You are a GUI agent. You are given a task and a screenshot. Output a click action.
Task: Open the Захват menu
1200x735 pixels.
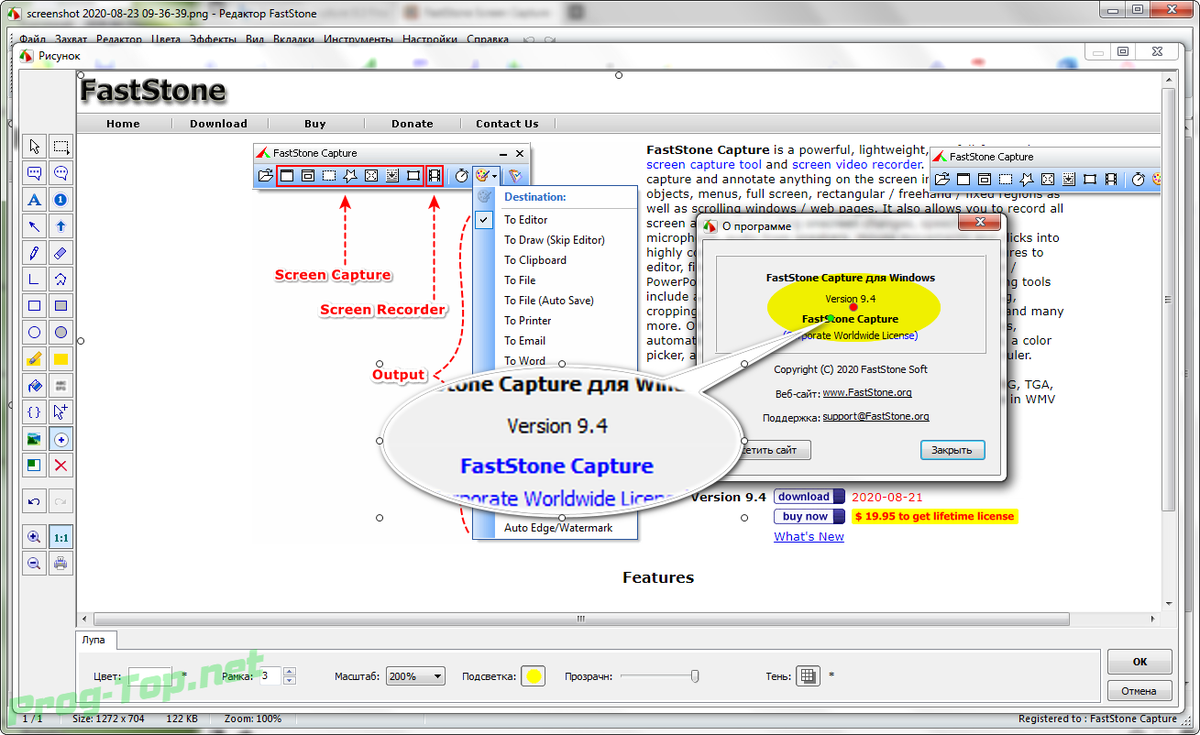coord(72,40)
